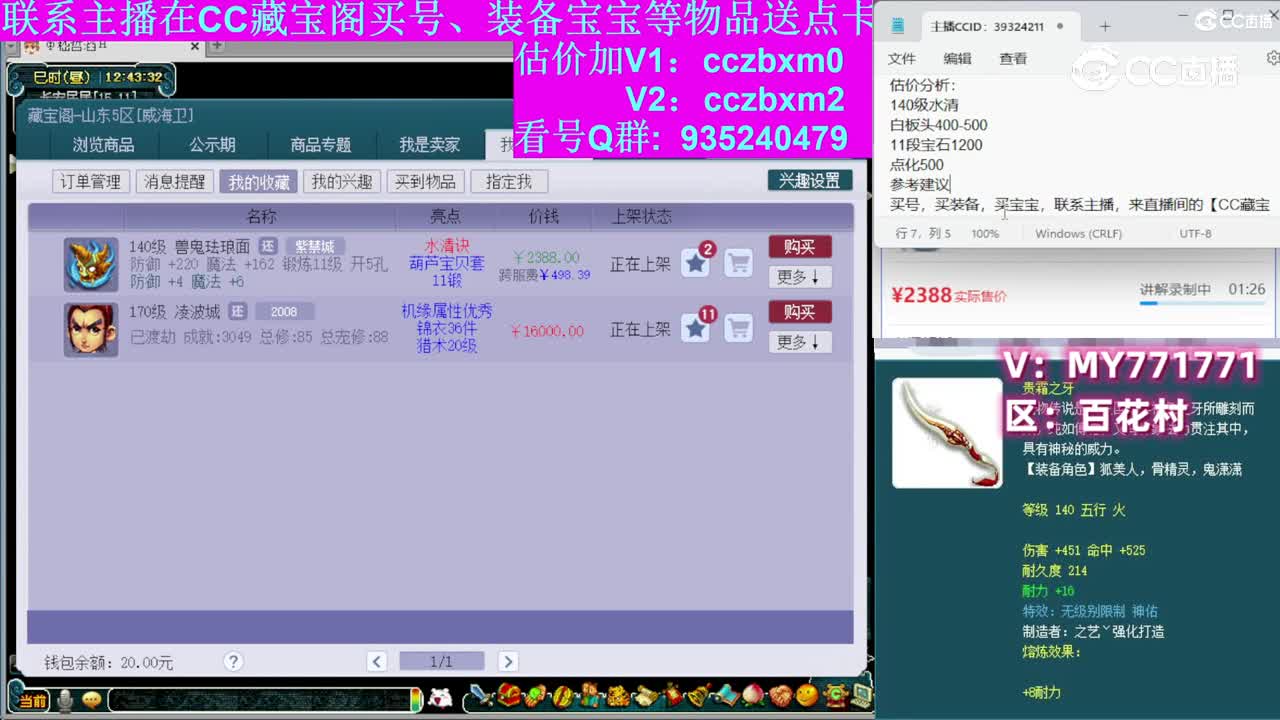Click the 兴趣设置 button
This screenshot has width=1280, height=720.
(810, 180)
